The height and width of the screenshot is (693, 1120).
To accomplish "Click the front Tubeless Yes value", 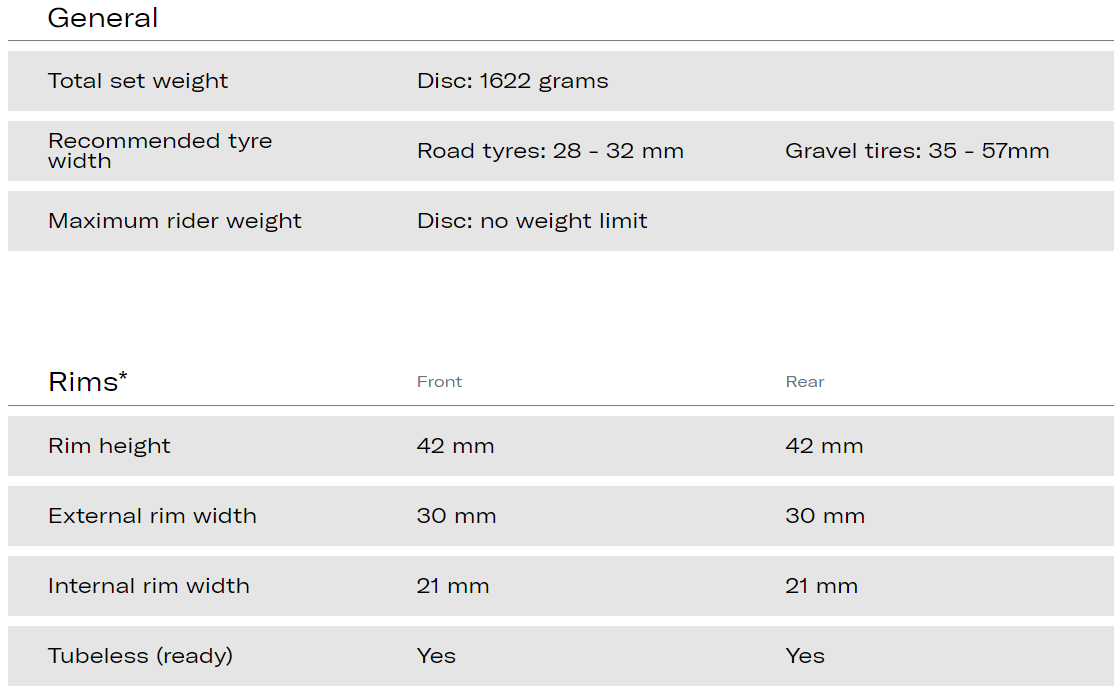I will click(436, 656).
